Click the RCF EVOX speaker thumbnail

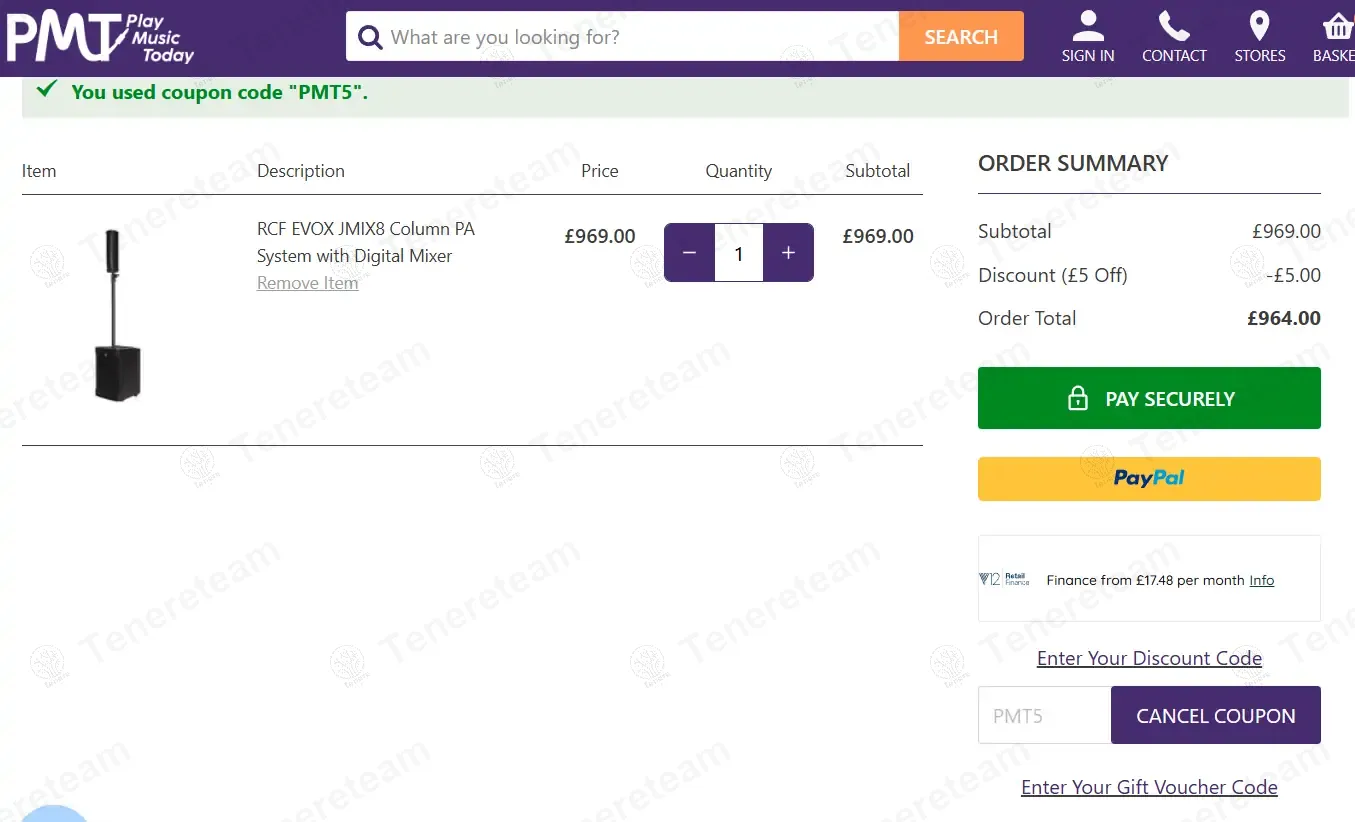(x=117, y=316)
